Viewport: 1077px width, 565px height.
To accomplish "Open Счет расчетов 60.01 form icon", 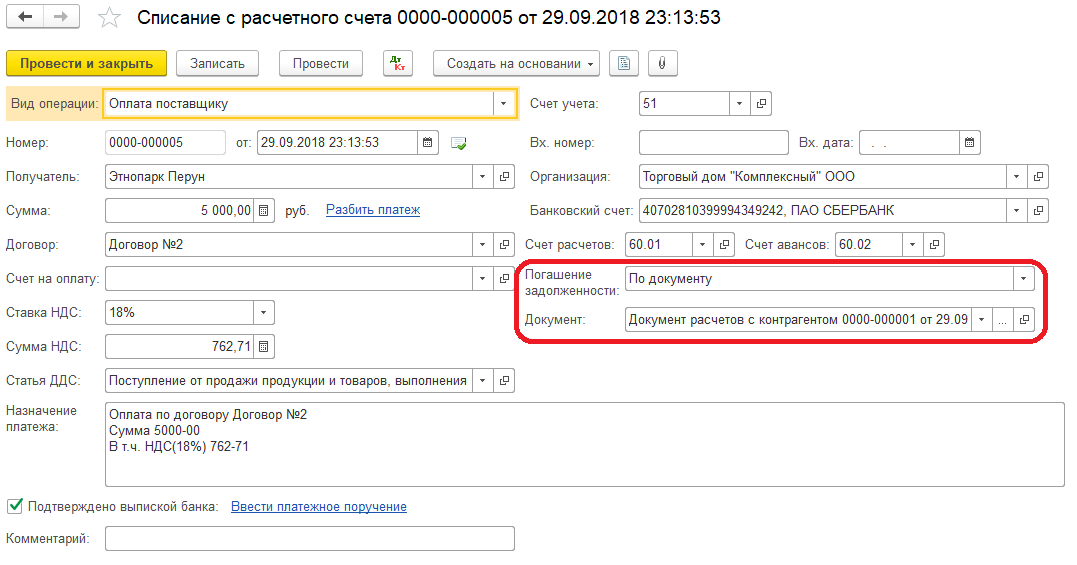I will click(x=724, y=244).
